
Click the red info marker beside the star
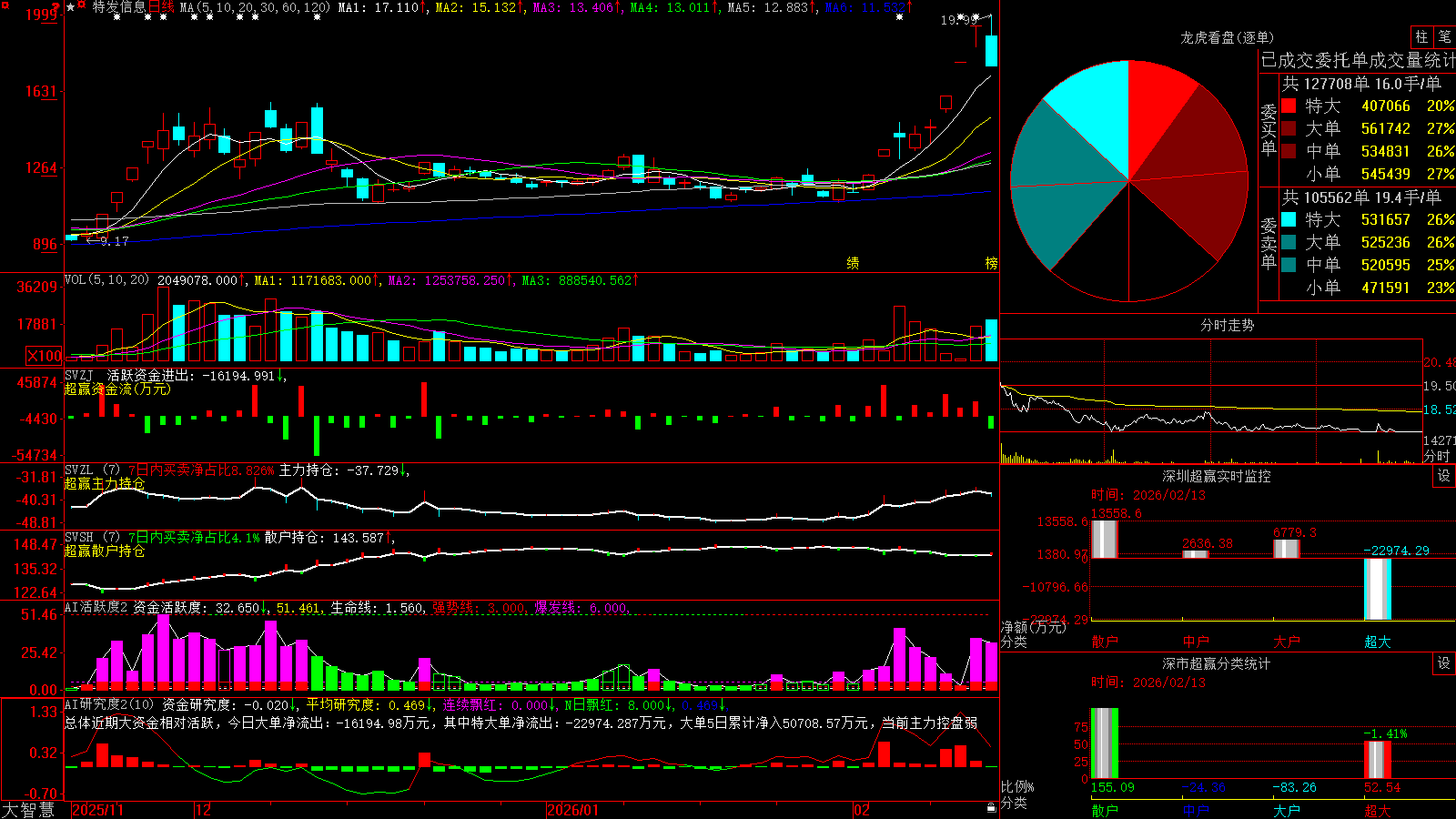tap(82, 6)
